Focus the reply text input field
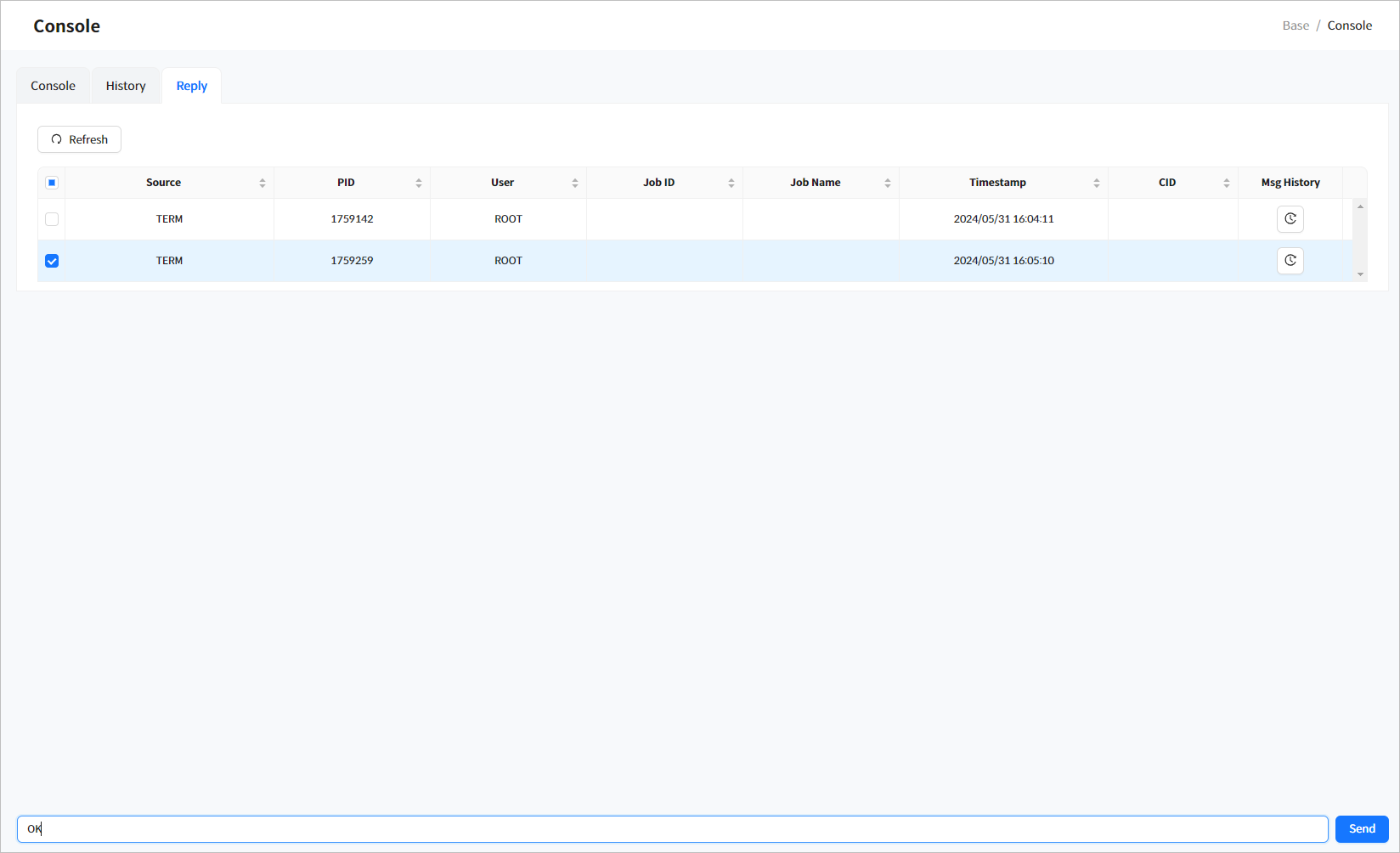The width and height of the screenshot is (1400, 853). 671,829
